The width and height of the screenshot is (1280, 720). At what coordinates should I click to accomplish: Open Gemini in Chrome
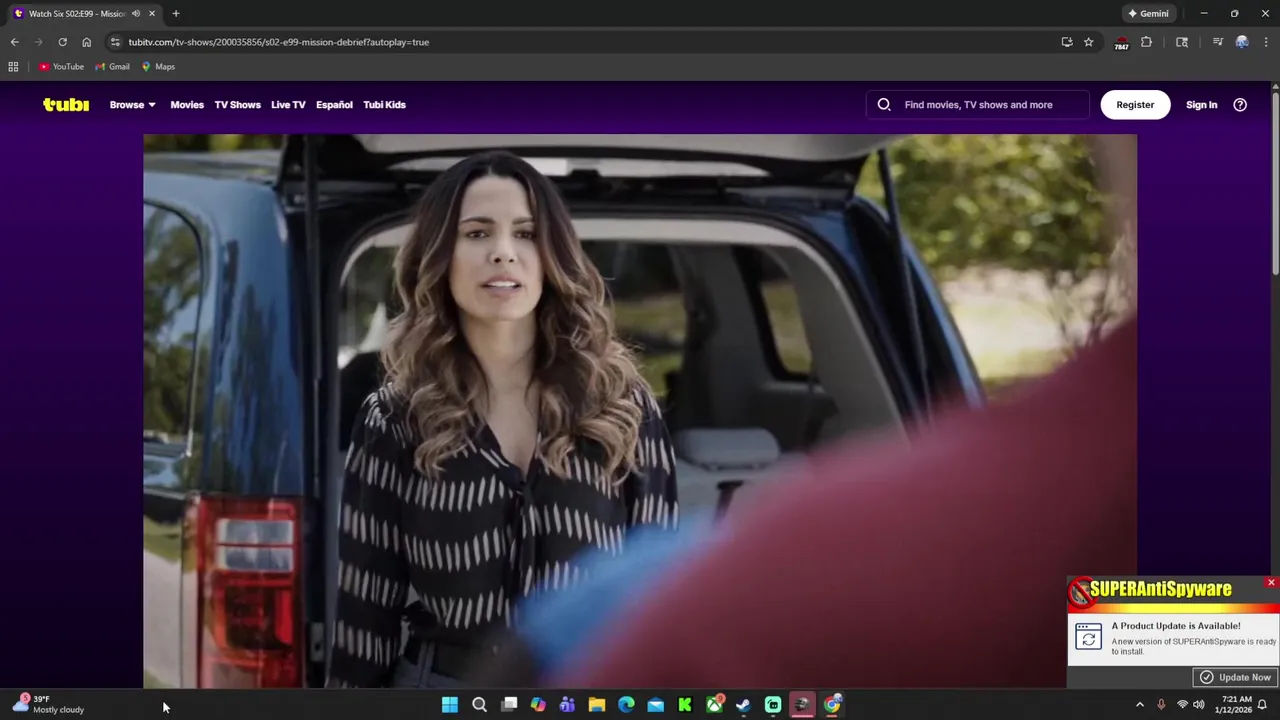(x=1148, y=13)
